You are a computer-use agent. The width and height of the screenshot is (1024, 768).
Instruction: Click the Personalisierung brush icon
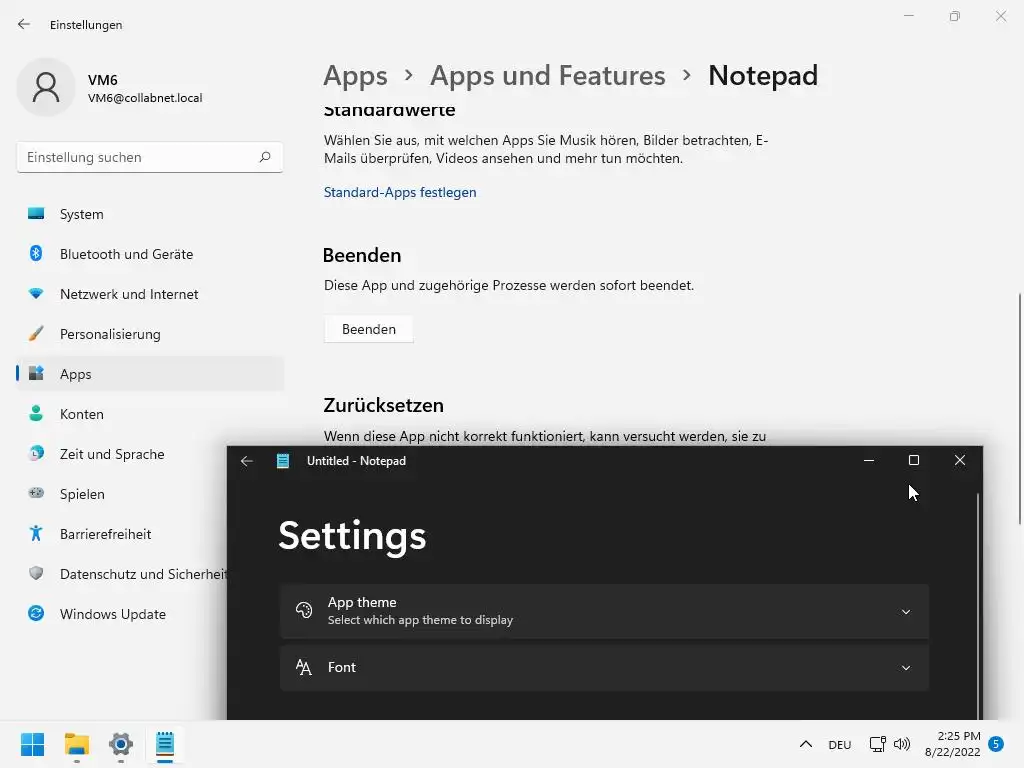point(36,334)
